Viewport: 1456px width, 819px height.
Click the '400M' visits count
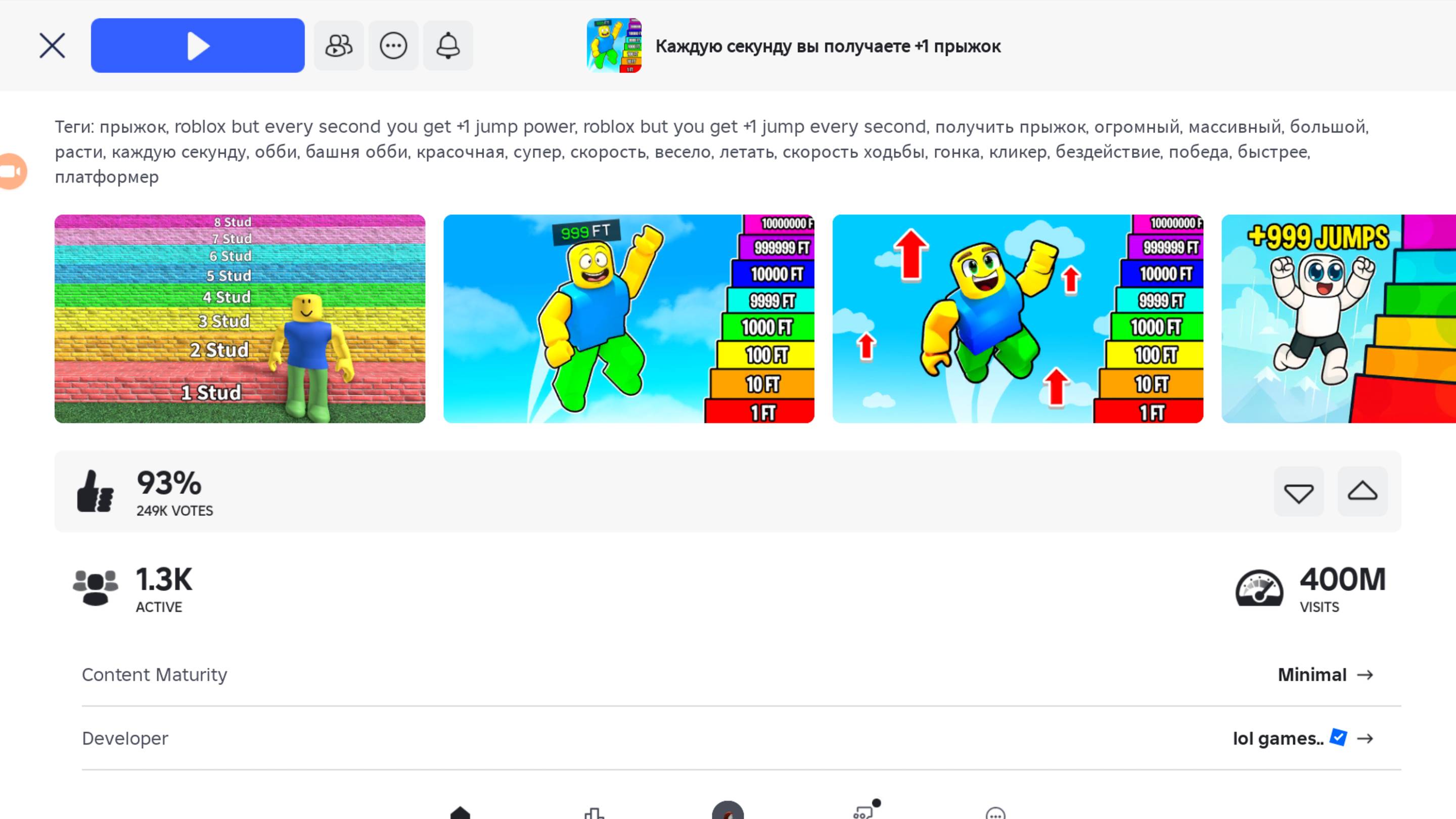(x=1342, y=579)
